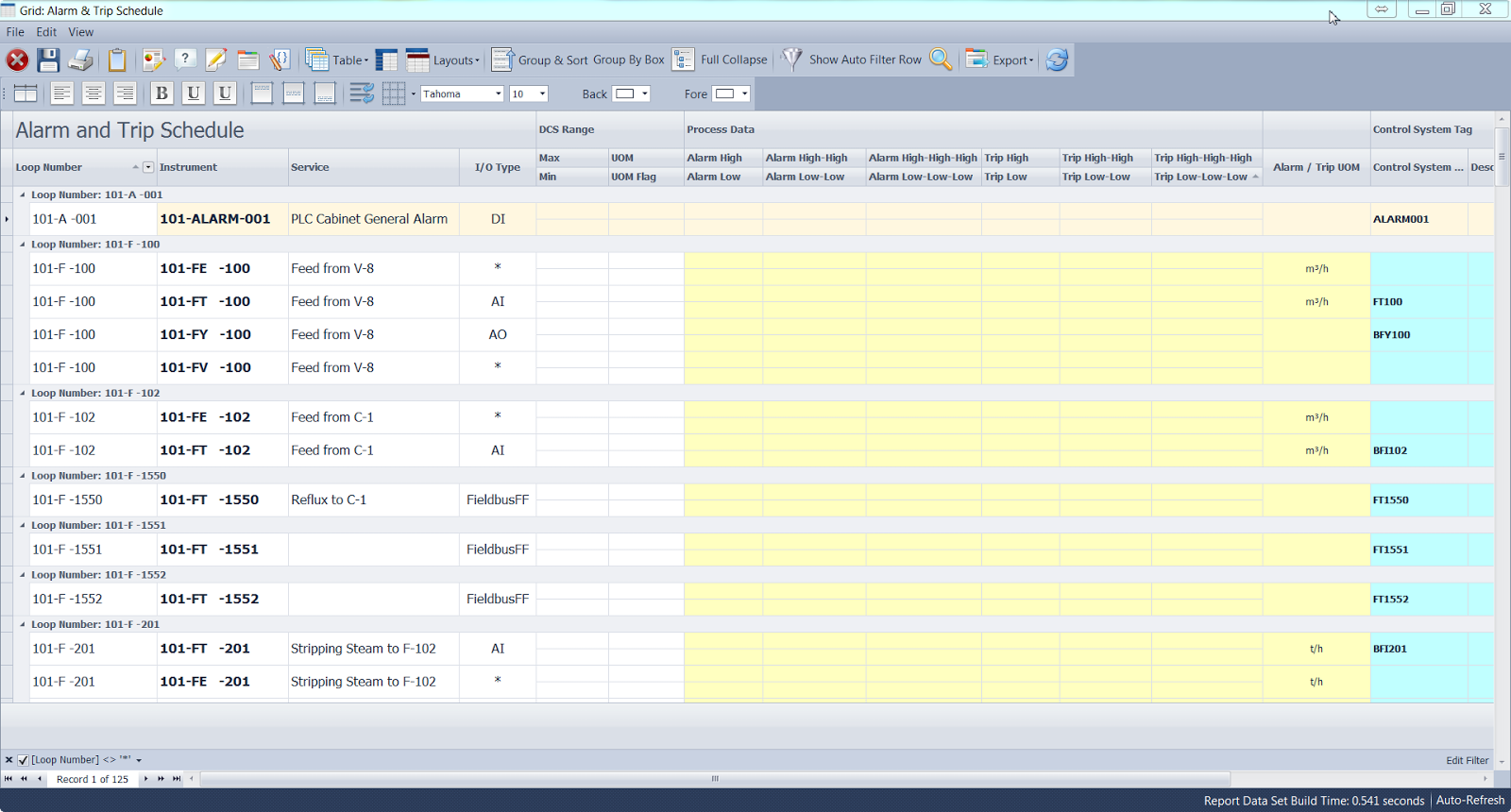The width and height of the screenshot is (1511, 812).
Task: Set vertical alignment to middle
Action: 294,93
